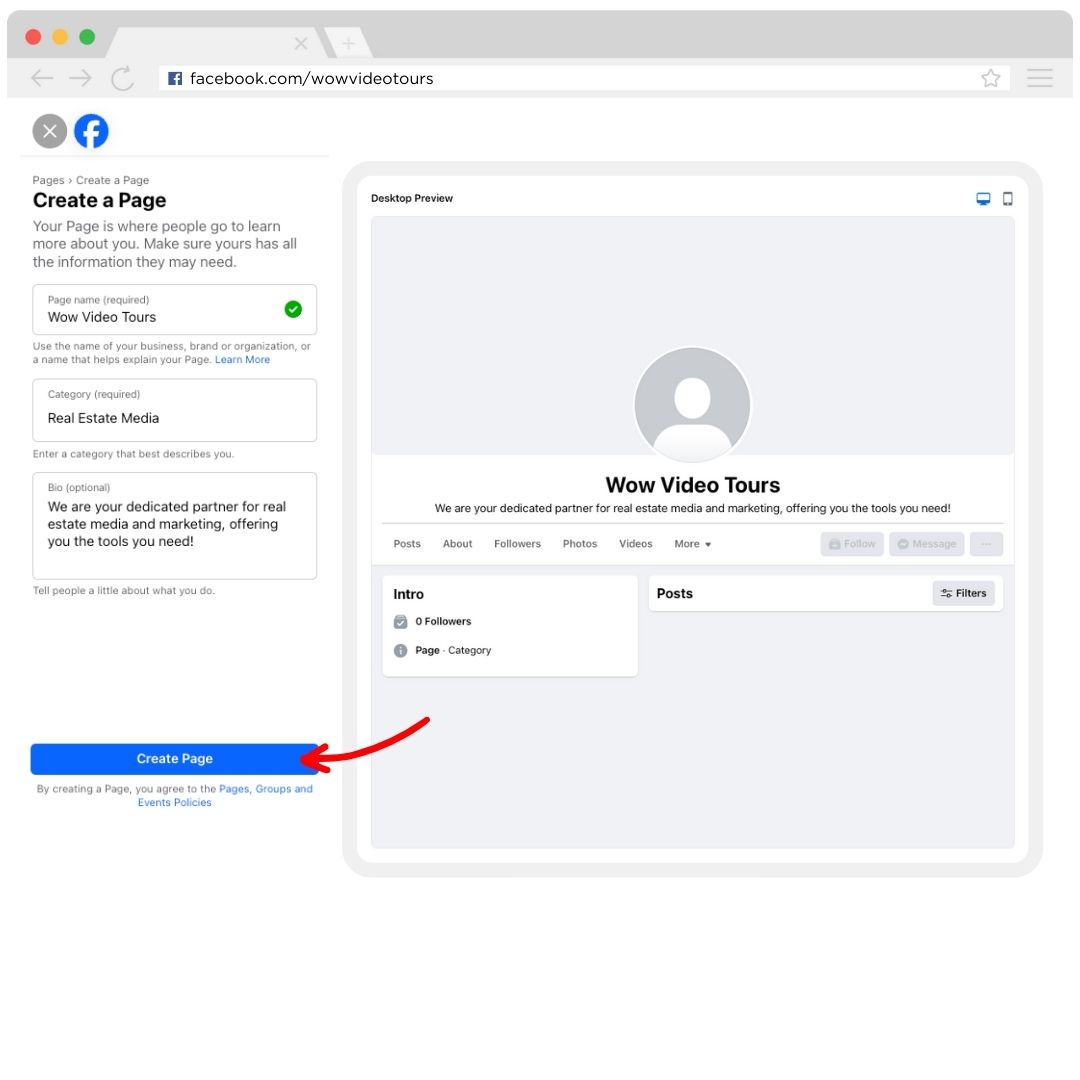1080x1080 pixels.
Task: Click the gray X close icon beside the Facebook logo
Action: pos(50,131)
